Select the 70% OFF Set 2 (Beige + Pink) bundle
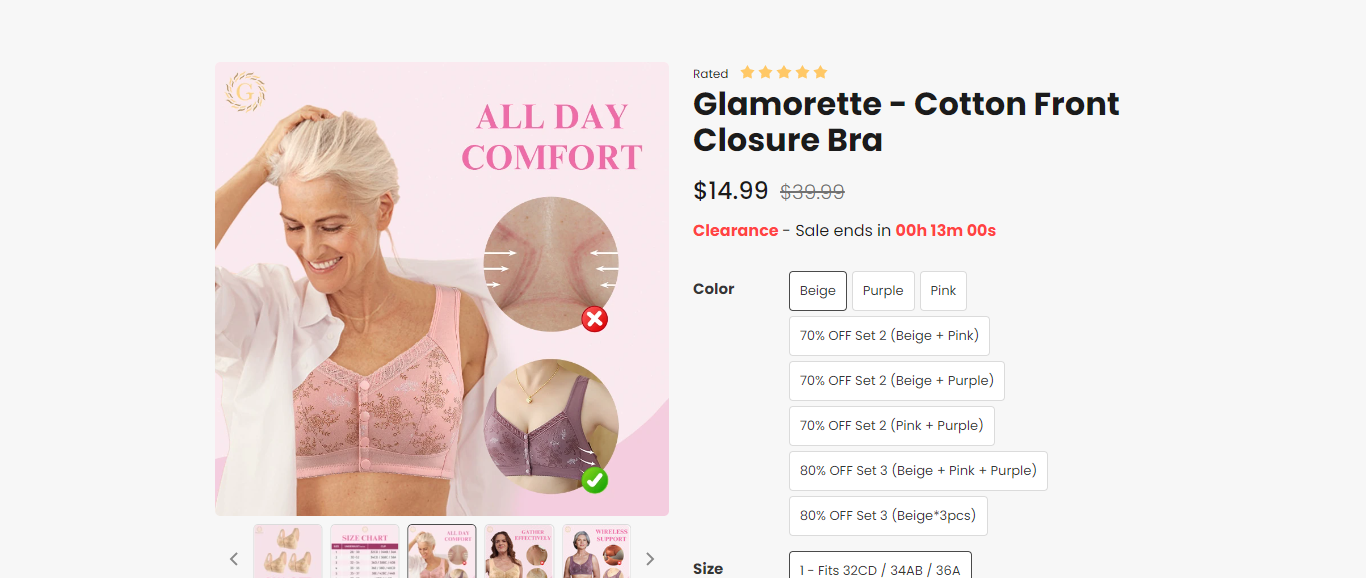Screen dimensions: 1366x578 click(x=888, y=335)
